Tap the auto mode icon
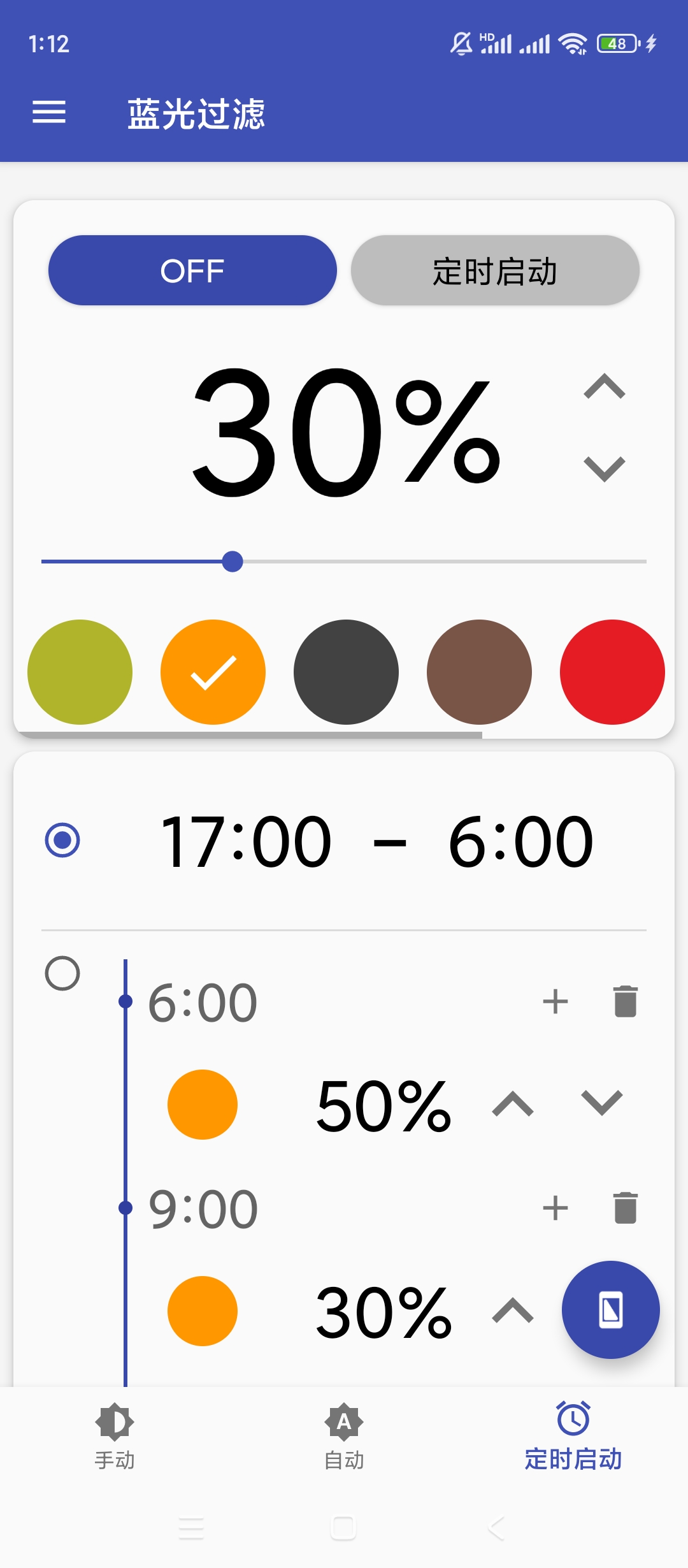The width and height of the screenshot is (688, 1568). click(344, 1422)
